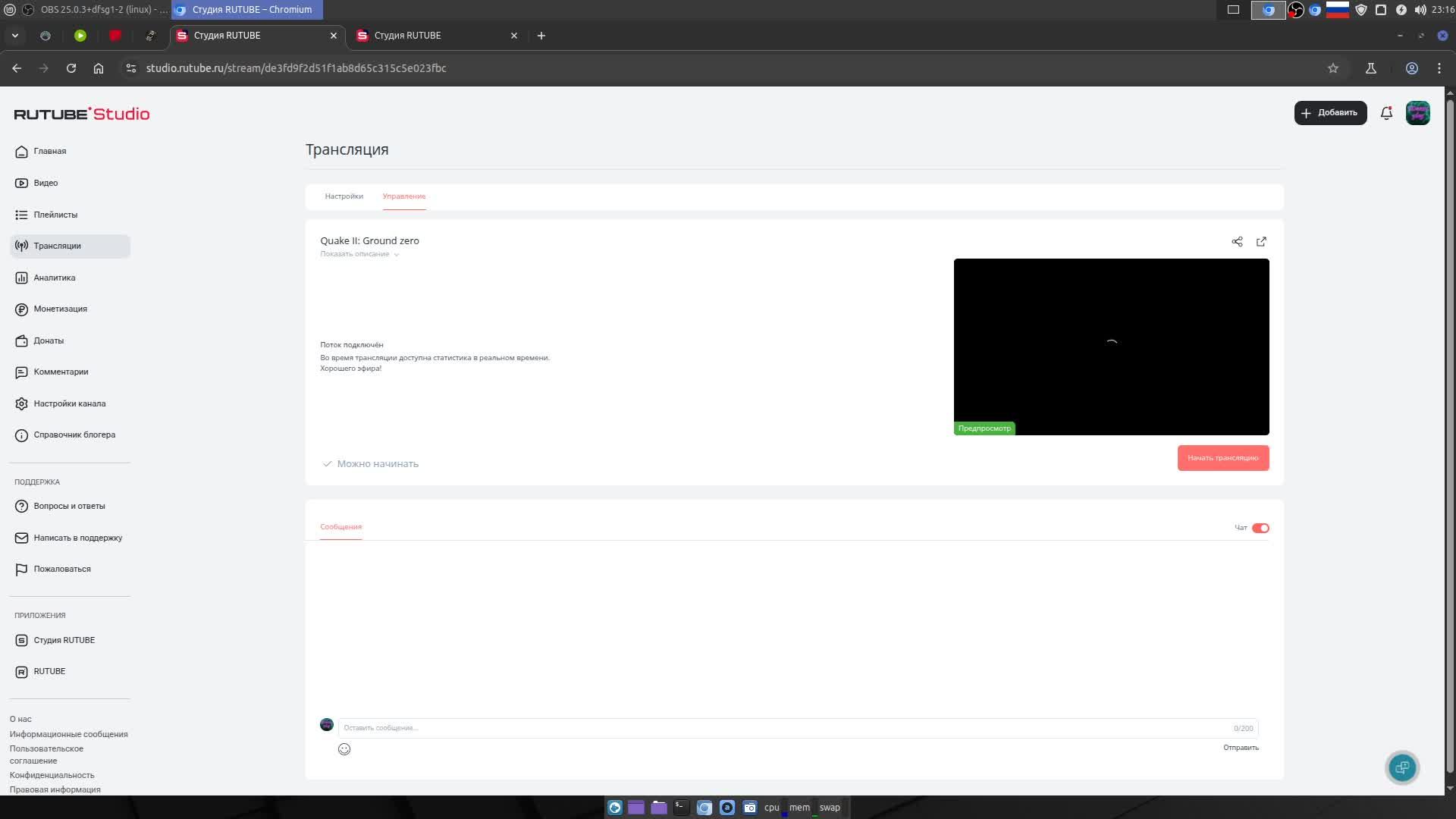1456x819 pixels.
Task: Select the Сообщения tab
Action: pyautogui.click(x=340, y=527)
